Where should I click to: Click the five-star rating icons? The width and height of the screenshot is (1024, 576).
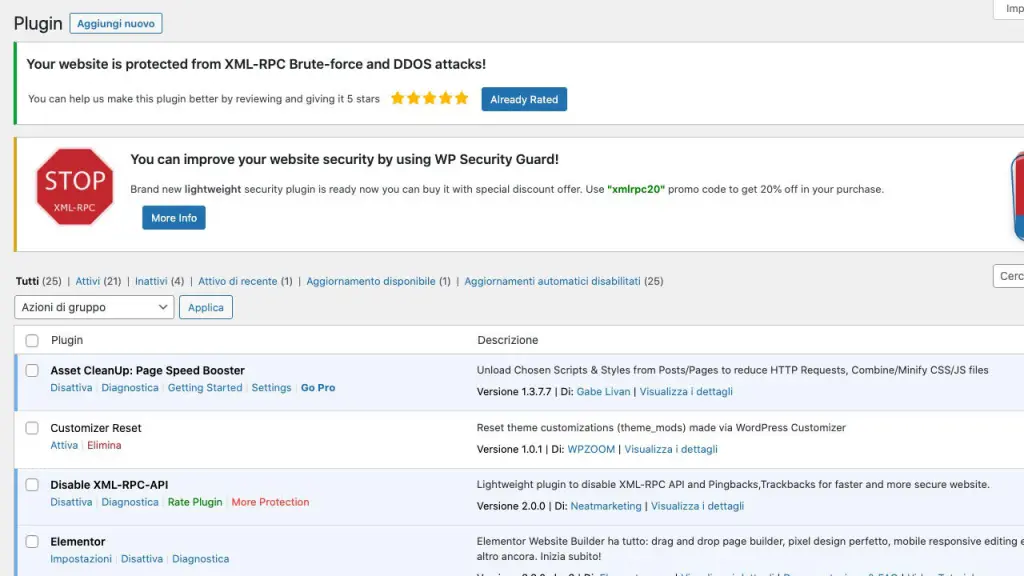click(430, 99)
